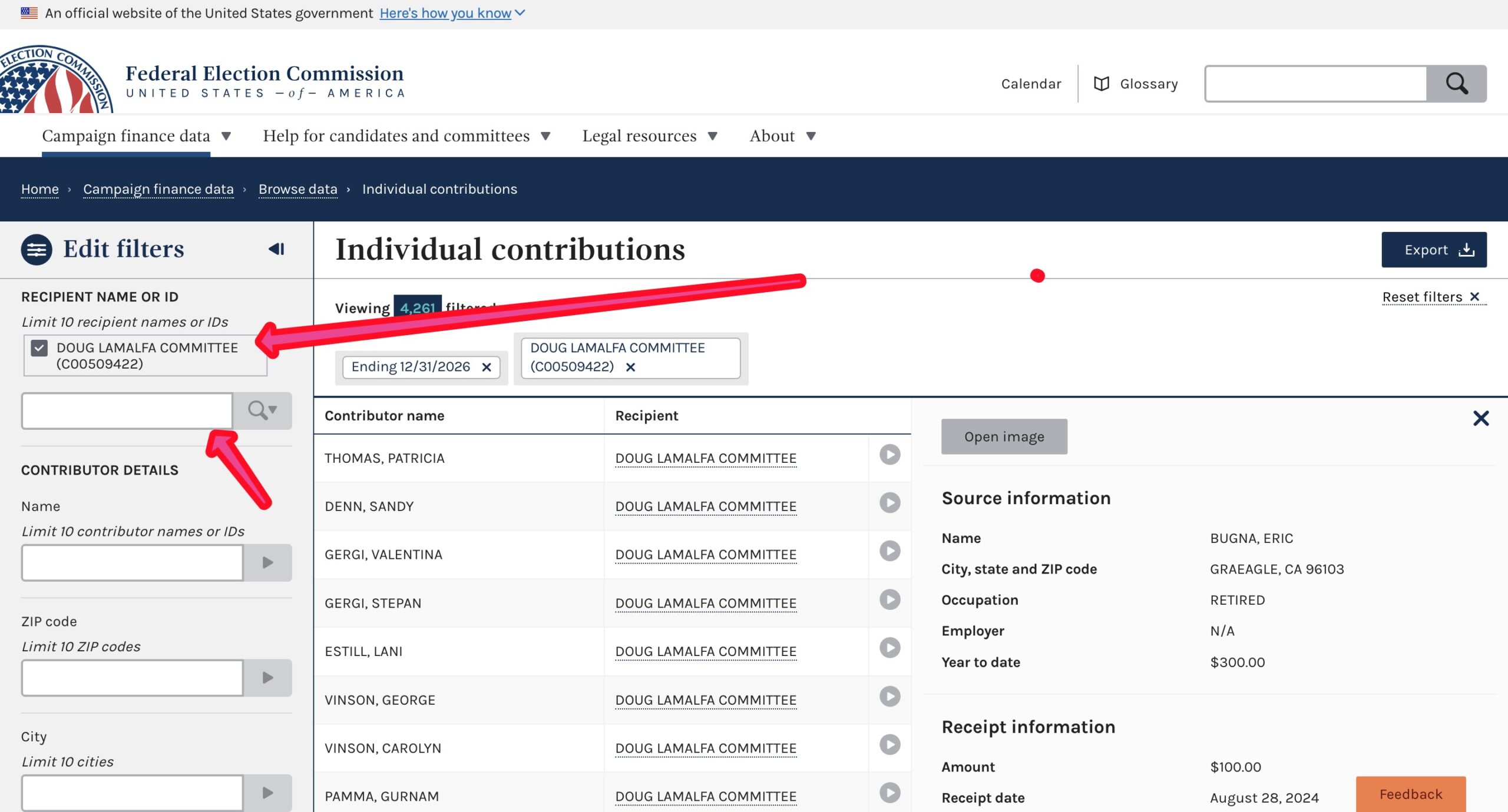
Task: Remove DOUG LAMALFA COMMITTEE filter tag
Action: (x=630, y=367)
